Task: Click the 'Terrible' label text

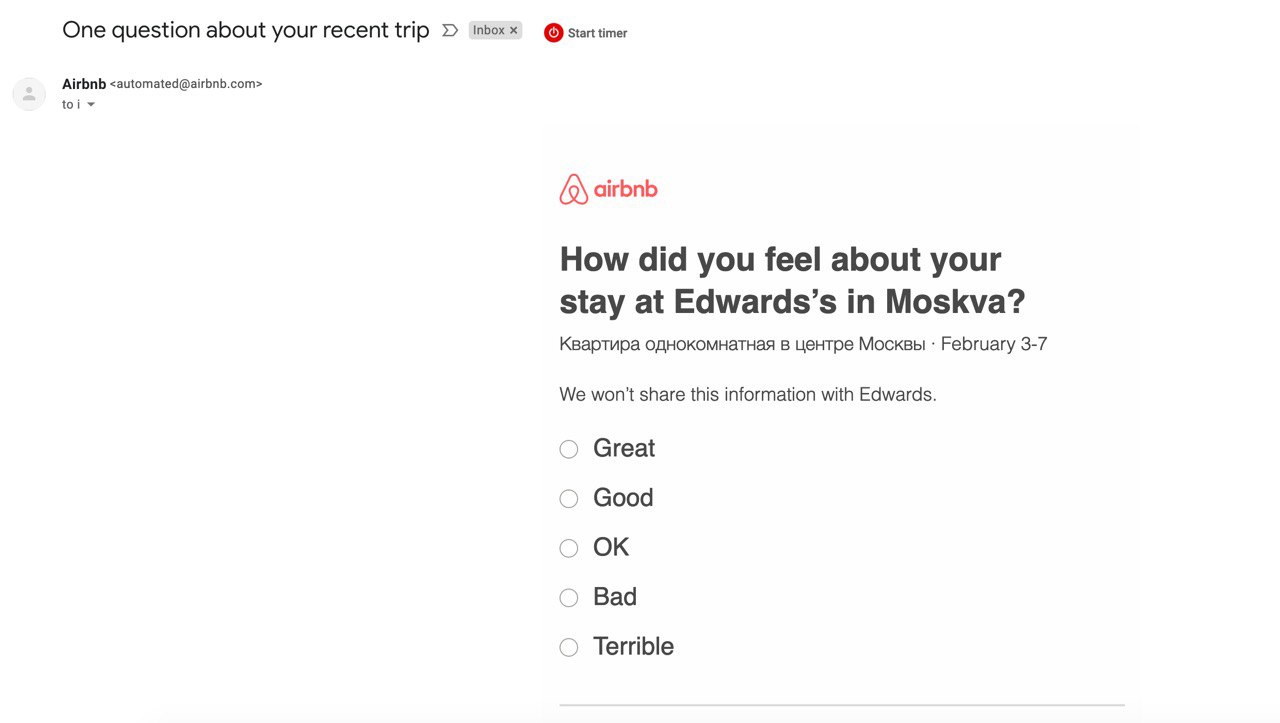Action: [x=633, y=646]
